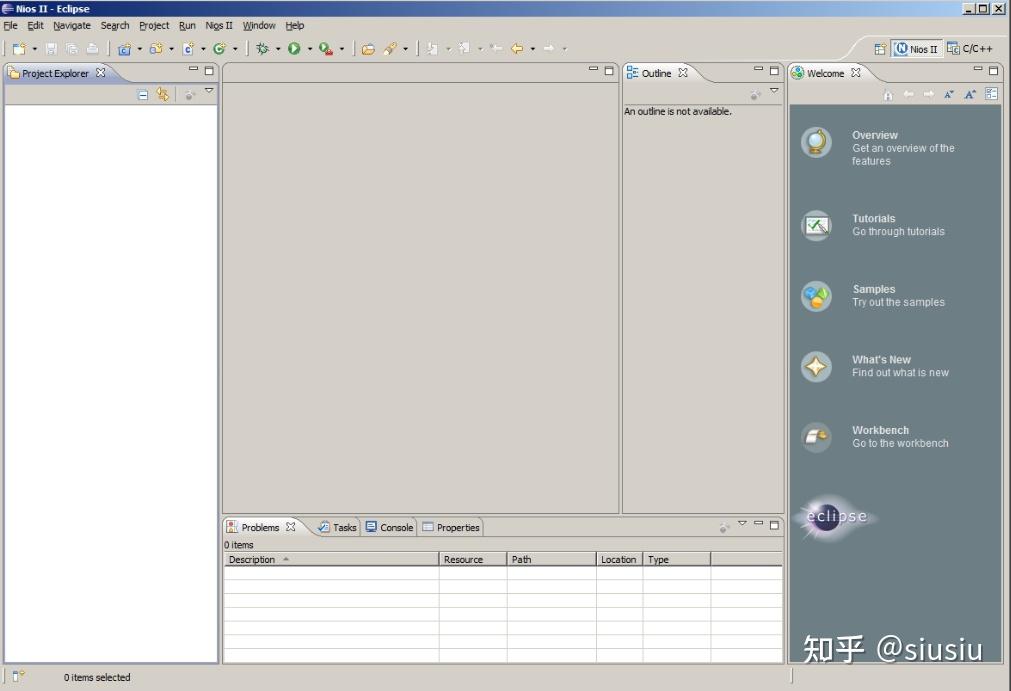The height and width of the screenshot is (691, 1011).
Task: Open the Search menu
Action: point(115,26)
